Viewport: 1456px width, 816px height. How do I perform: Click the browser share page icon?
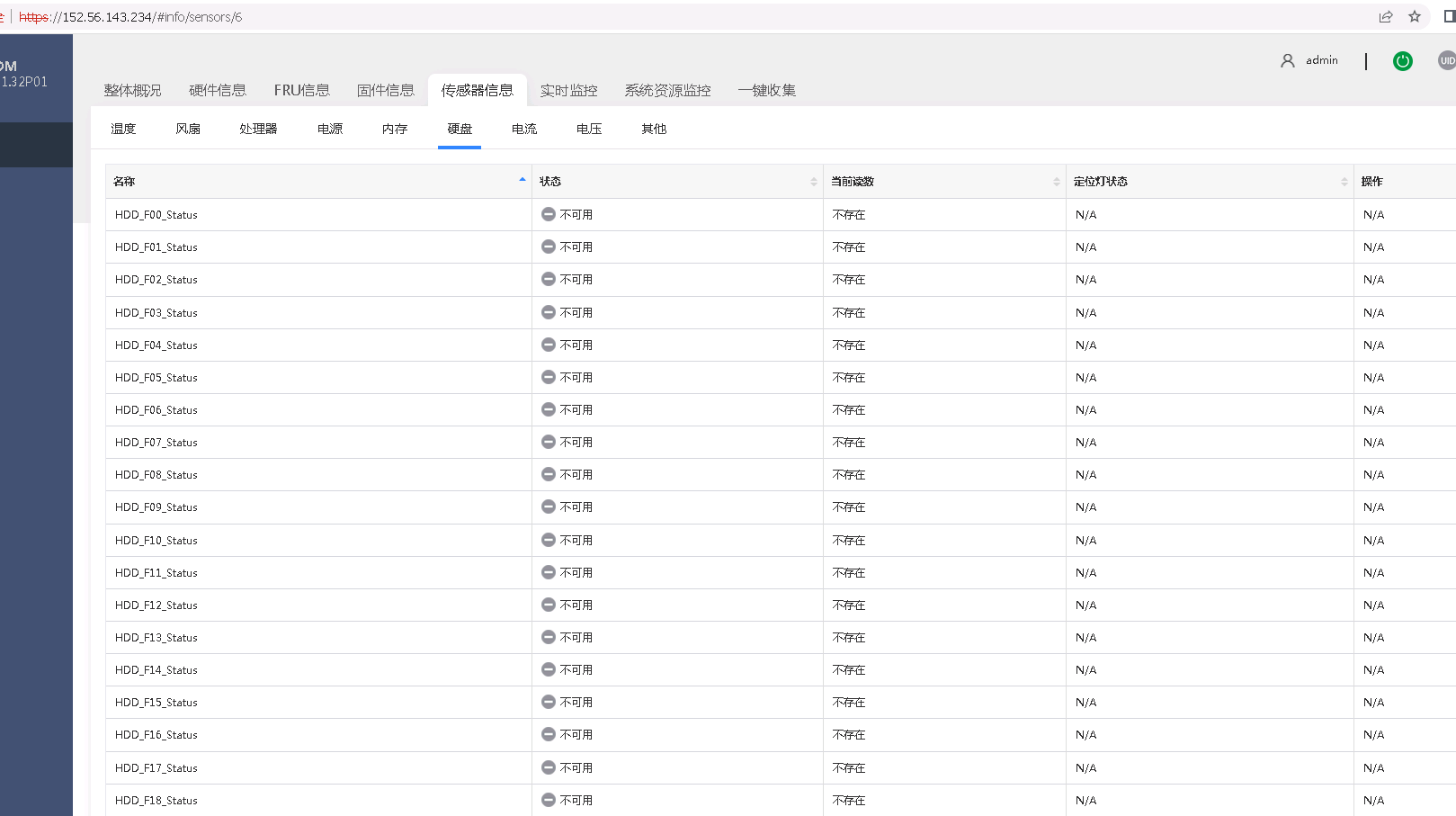click(x=1386, y=16)
